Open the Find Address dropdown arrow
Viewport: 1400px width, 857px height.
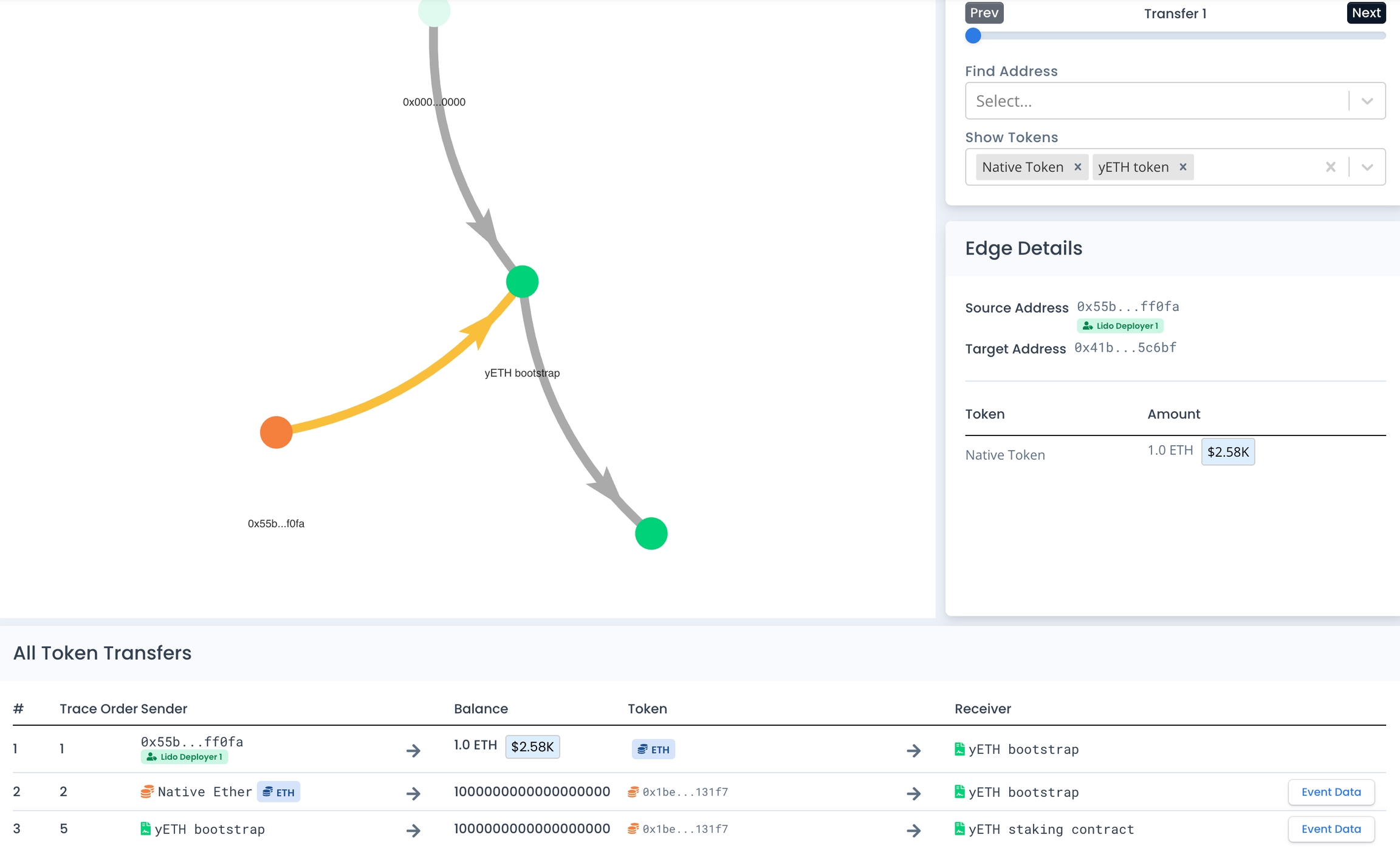(x=1367, y=101)
